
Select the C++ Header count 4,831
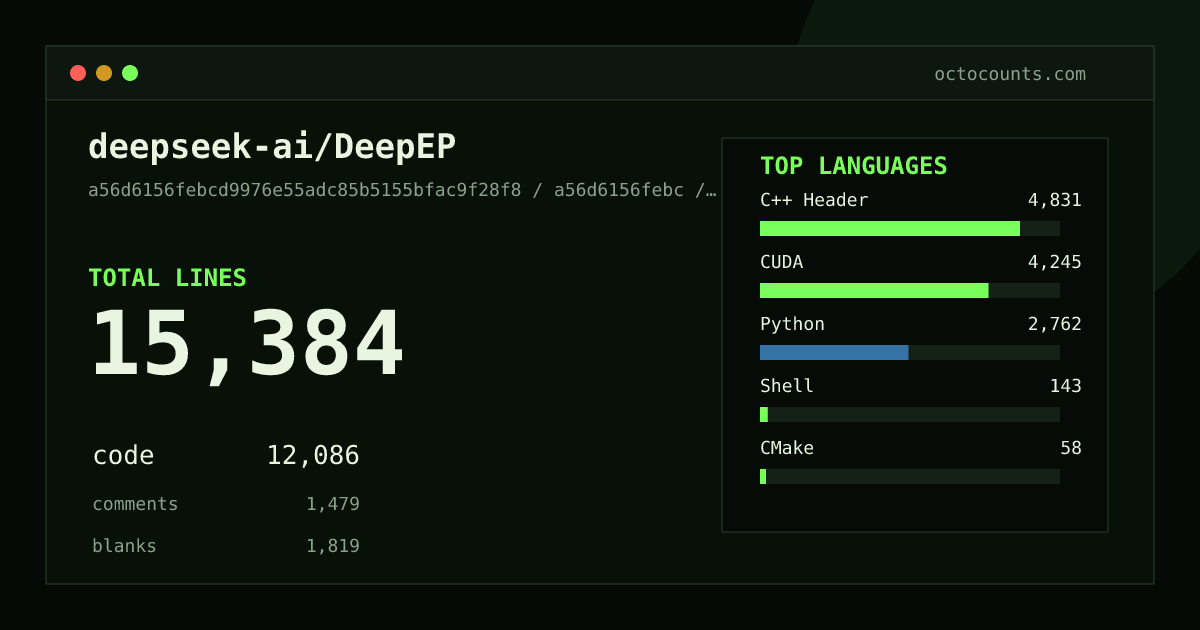point(1055,200)
